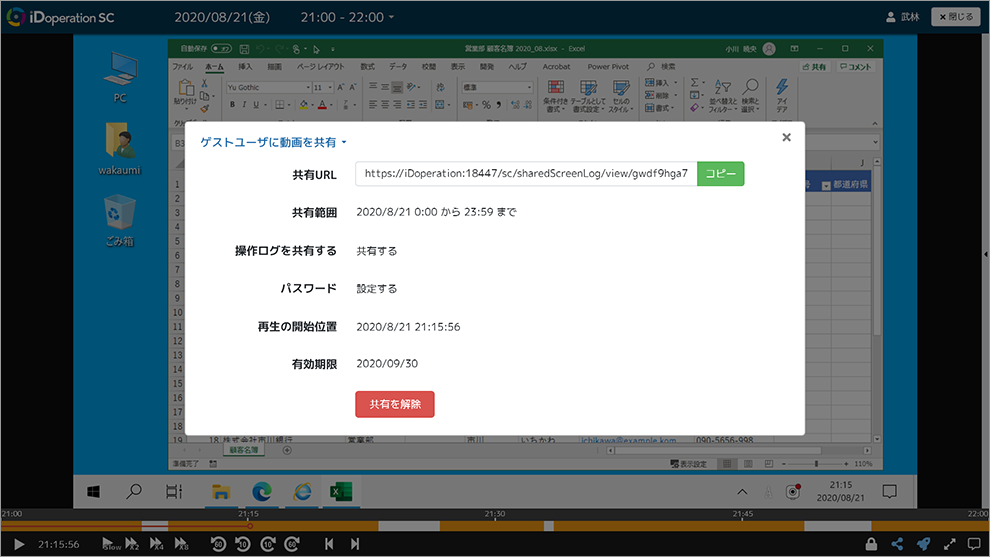Expand the Excel formula bar
Image resolution: width=990 pixels, height=557 pixels.
click(875, 143)
